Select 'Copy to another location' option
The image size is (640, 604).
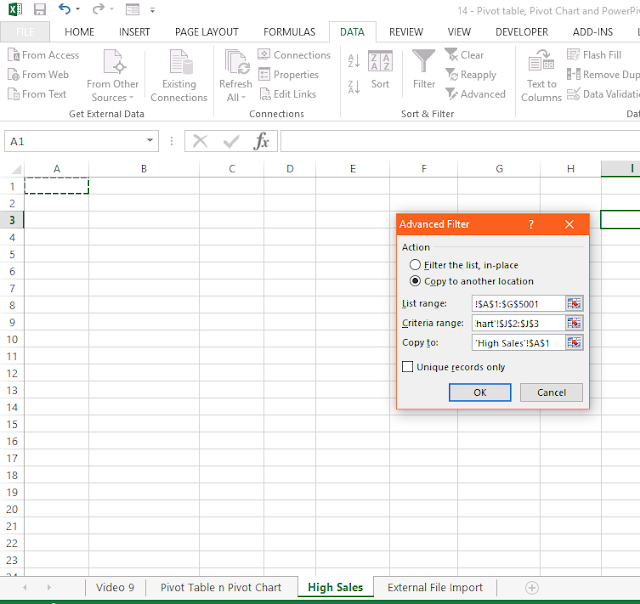472,281
